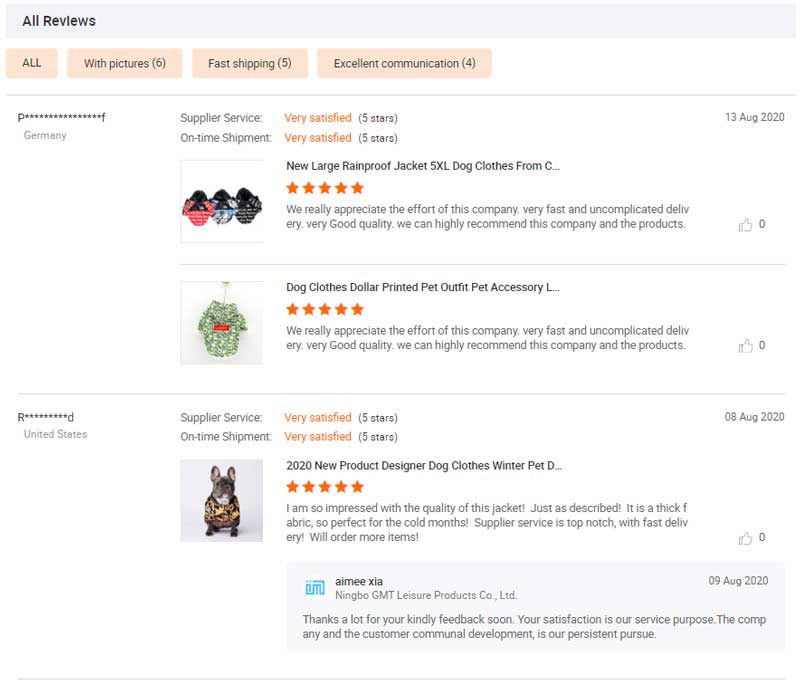Like the rainproof jacket review with thumbs-up
Viewport: 800px width, 680px height.
pos(745,225)
